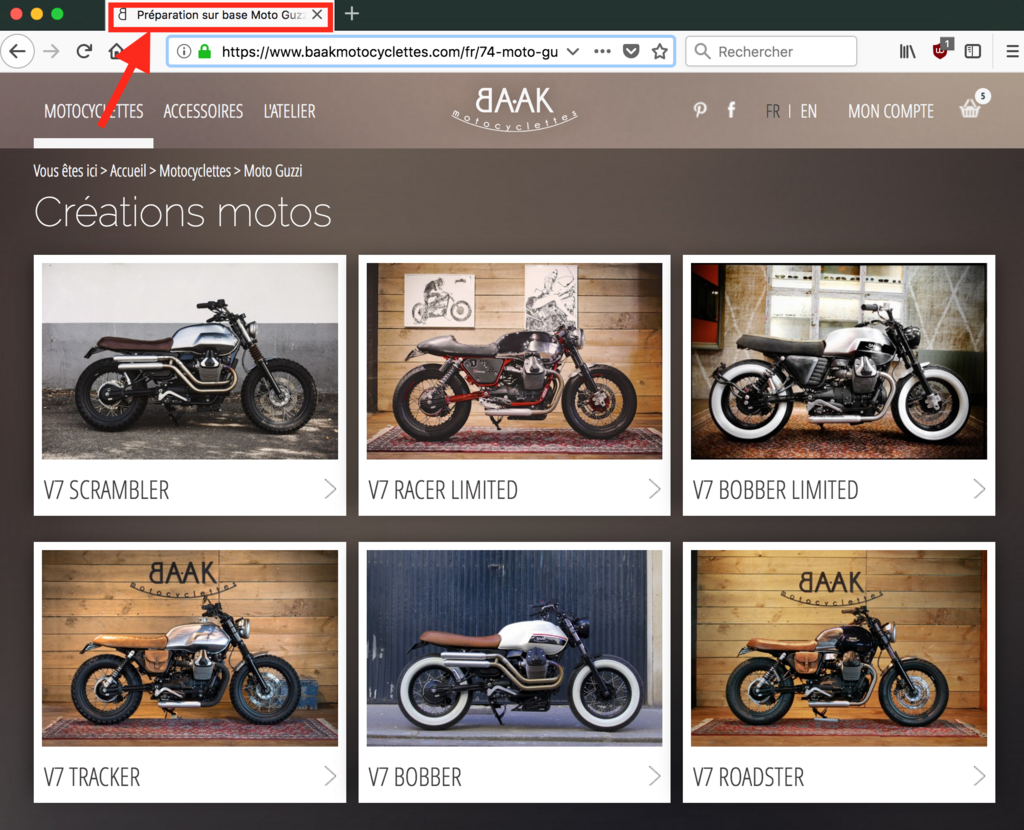Image resolution: width=1024 pixels, height=830 pixels.
Task: Click the address bar URL
Action: click(389, 52)
